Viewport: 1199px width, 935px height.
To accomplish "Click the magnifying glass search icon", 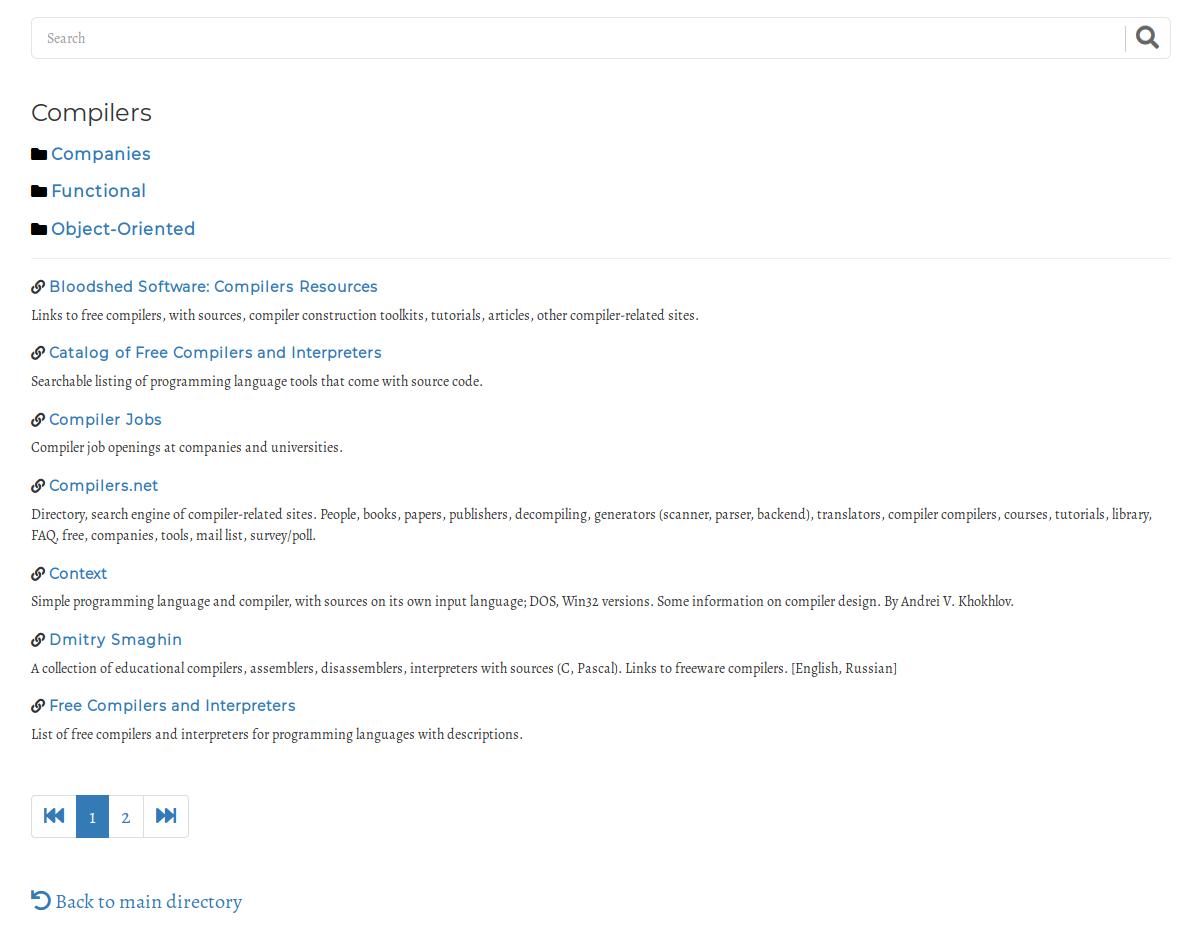I will pos(1147,37).
